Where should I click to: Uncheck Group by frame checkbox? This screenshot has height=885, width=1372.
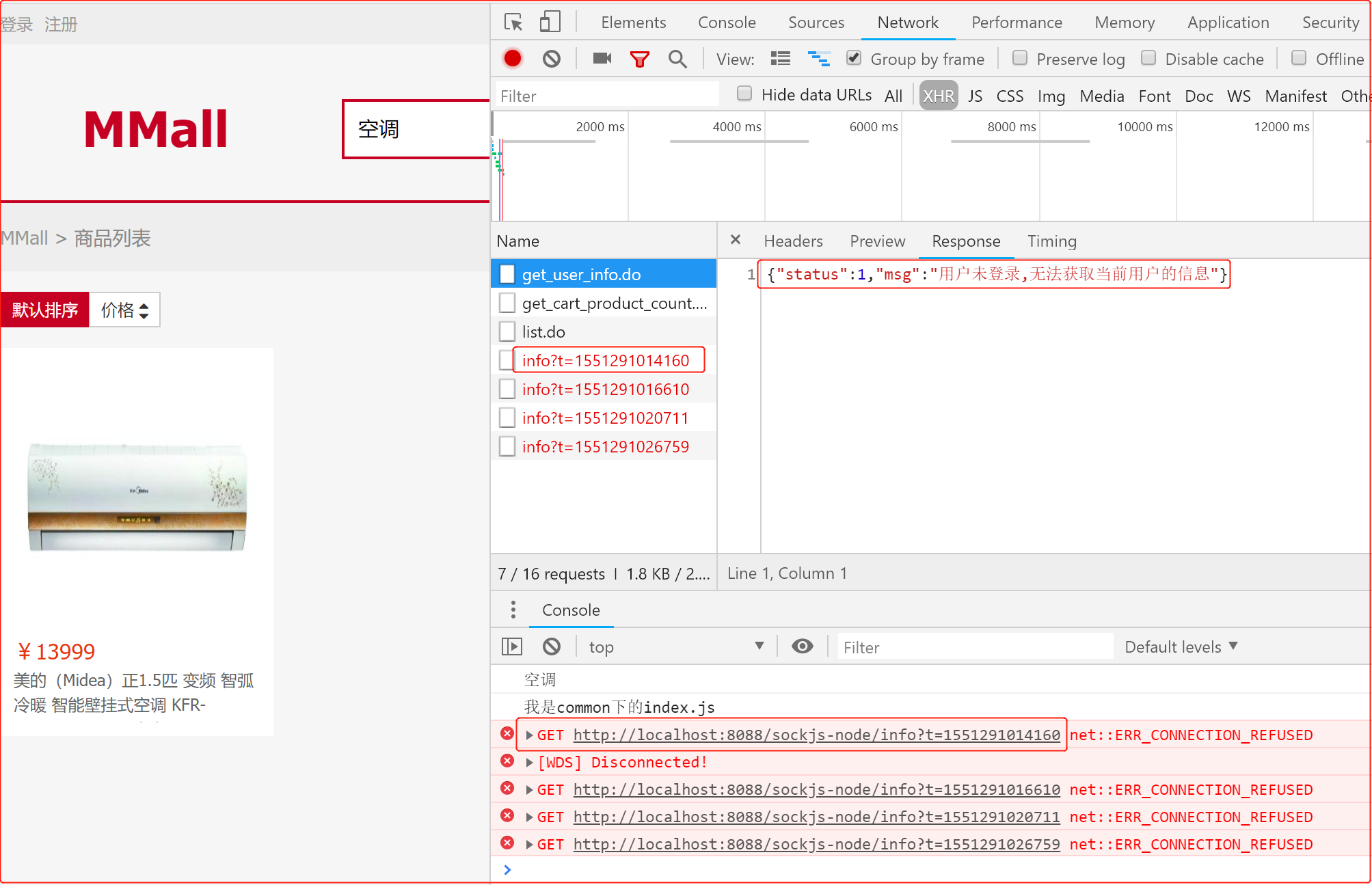click(x=853, y=58)
